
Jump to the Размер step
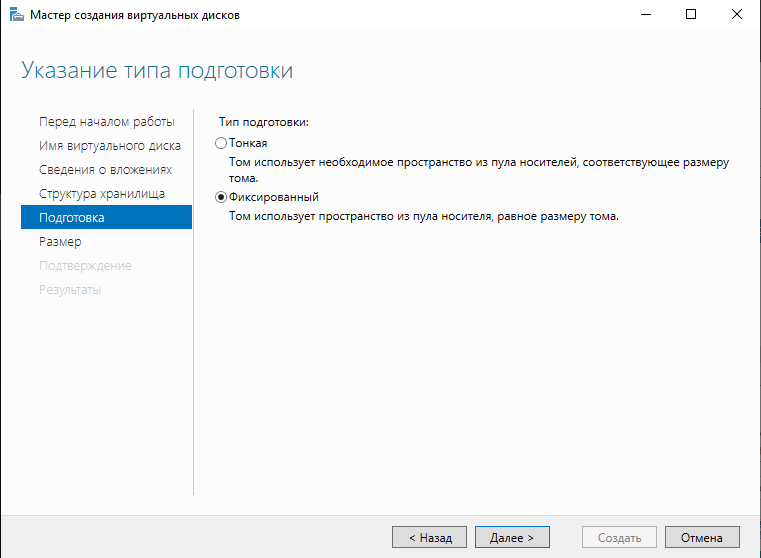60,242
